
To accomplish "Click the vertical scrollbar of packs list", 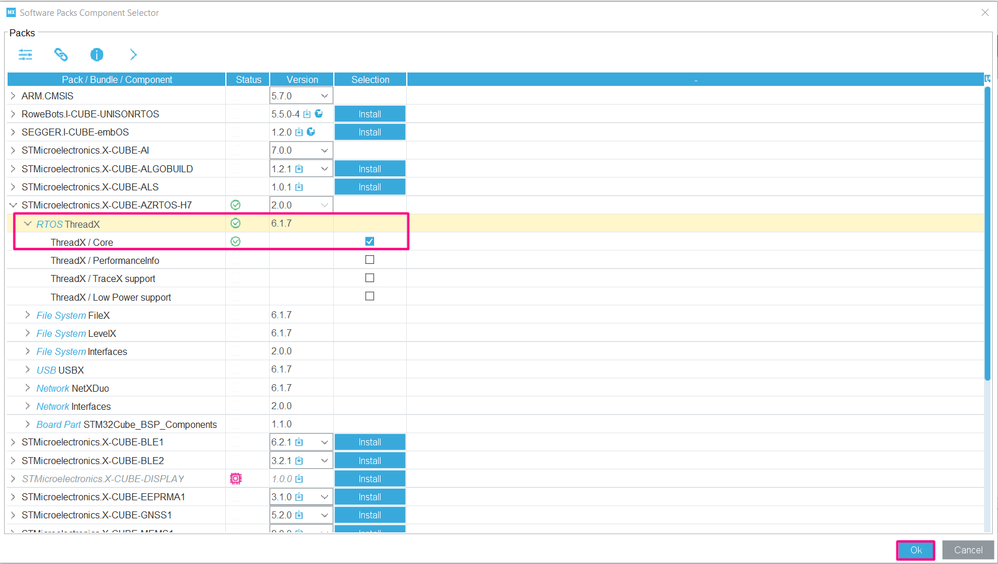I will click(x=987, y=232).
